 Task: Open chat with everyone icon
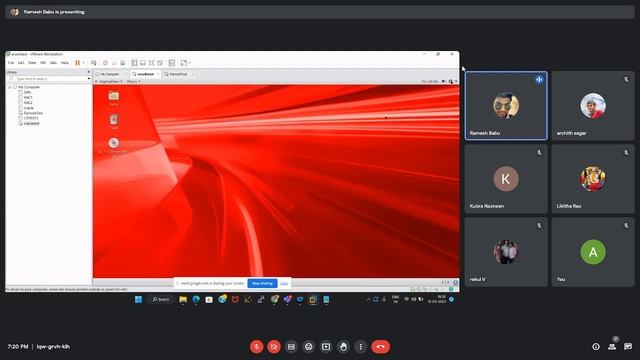tap(628, 347)
